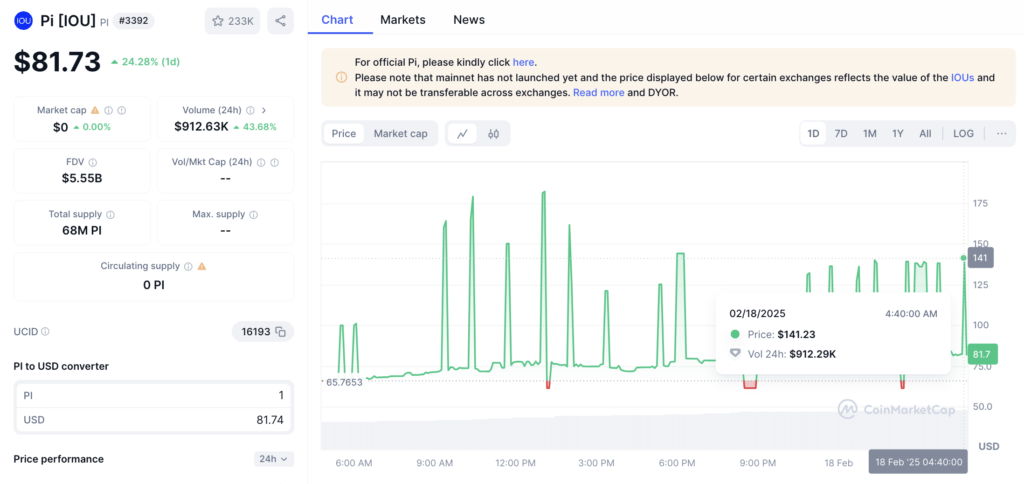
Task: Click the 12:00 PM axis label
Action: click(x=515, y=463)
